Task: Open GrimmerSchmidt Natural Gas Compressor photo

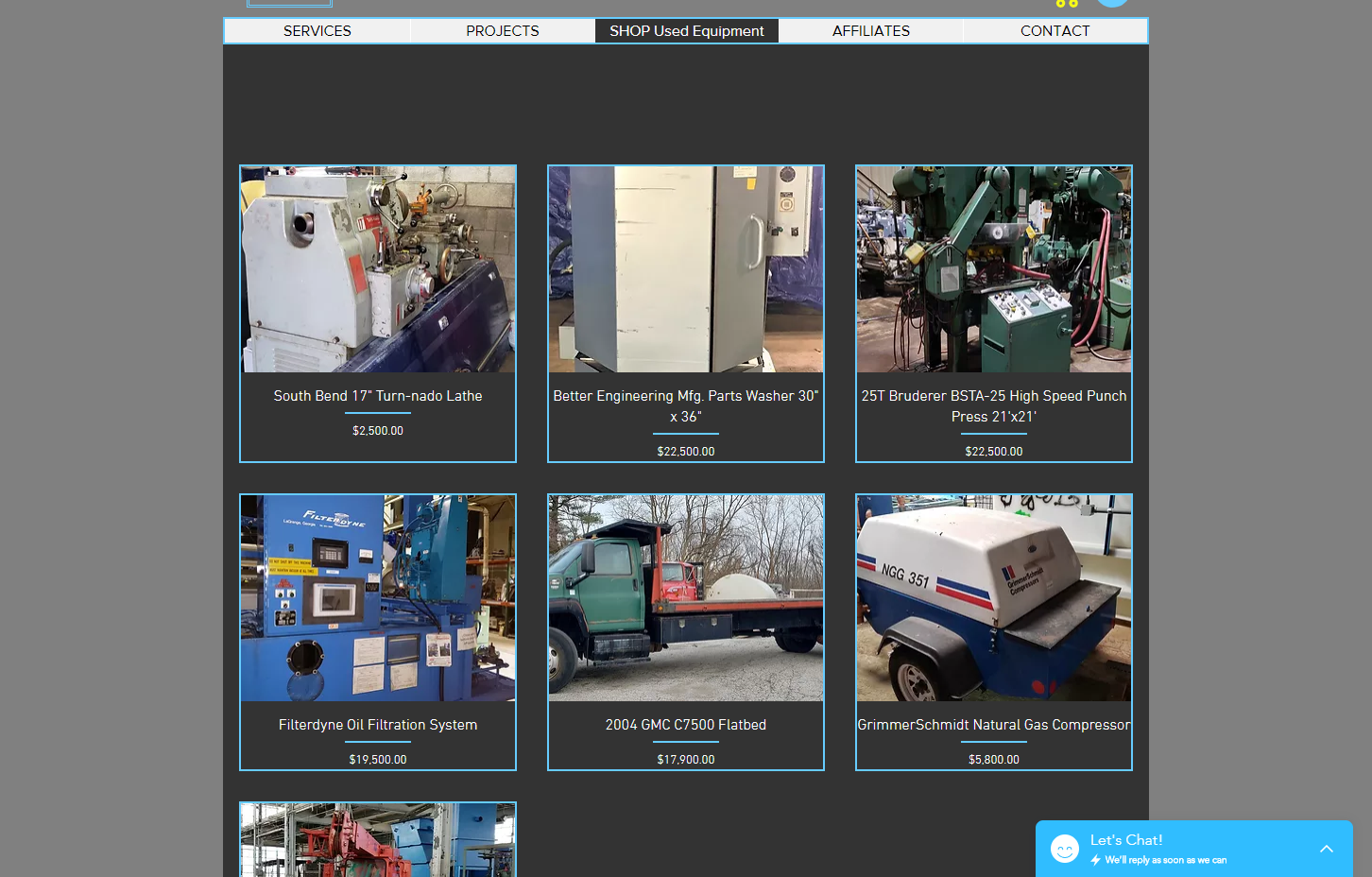Action: point(994,598)
